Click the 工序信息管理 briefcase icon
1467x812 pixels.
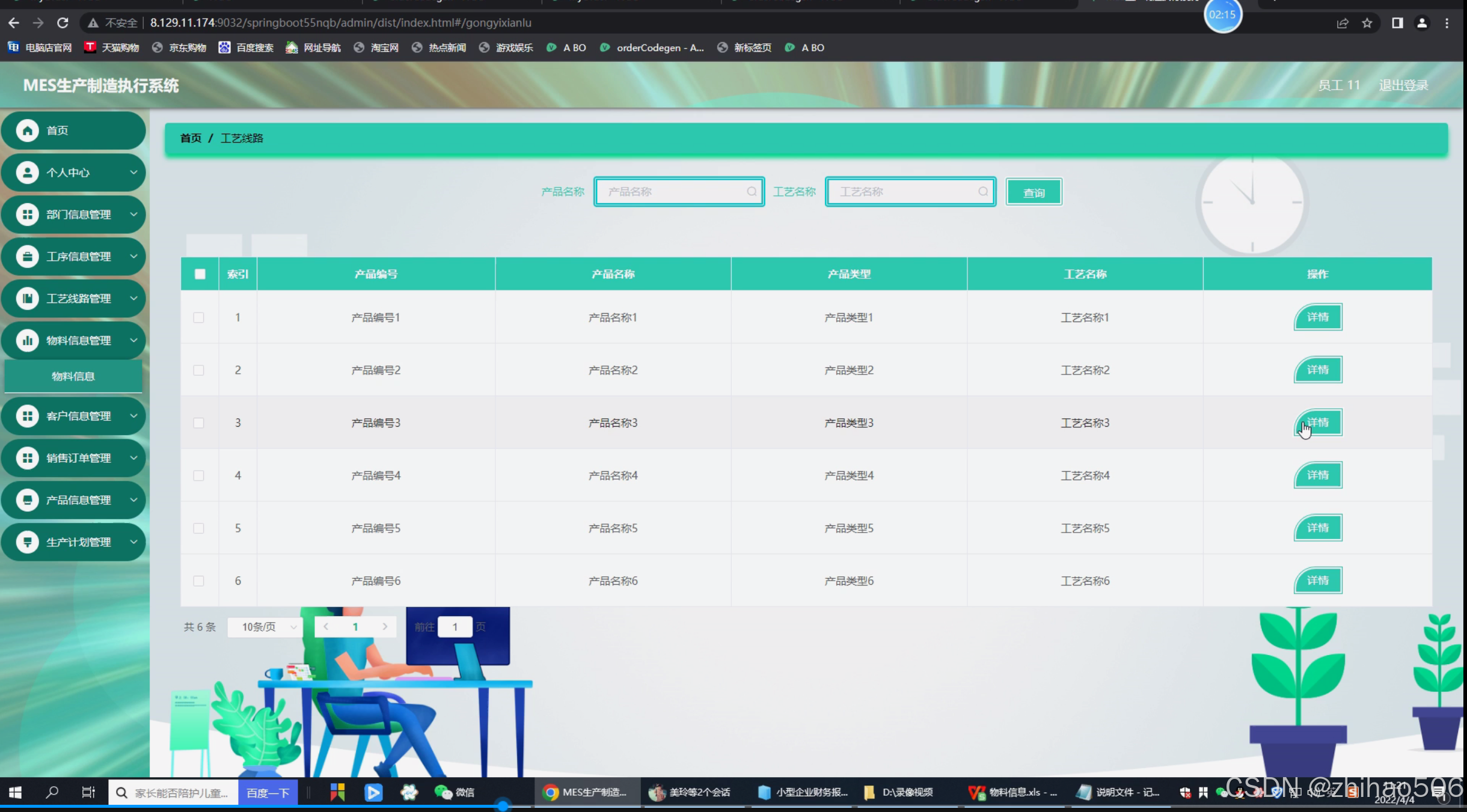point(27,257)
